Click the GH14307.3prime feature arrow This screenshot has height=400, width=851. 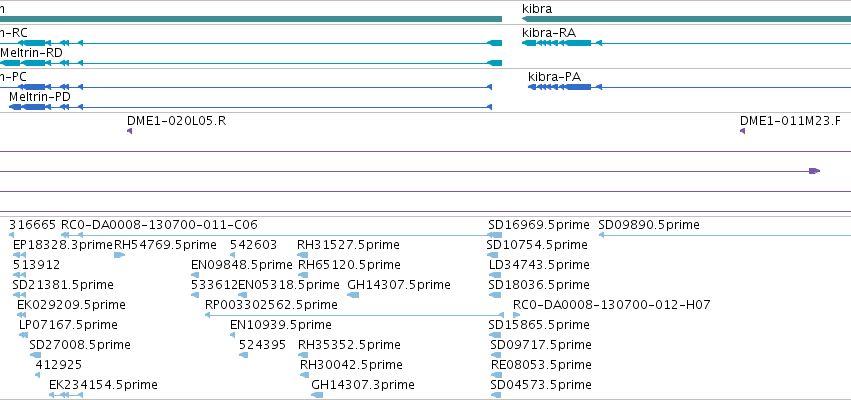tap(317, 395)
